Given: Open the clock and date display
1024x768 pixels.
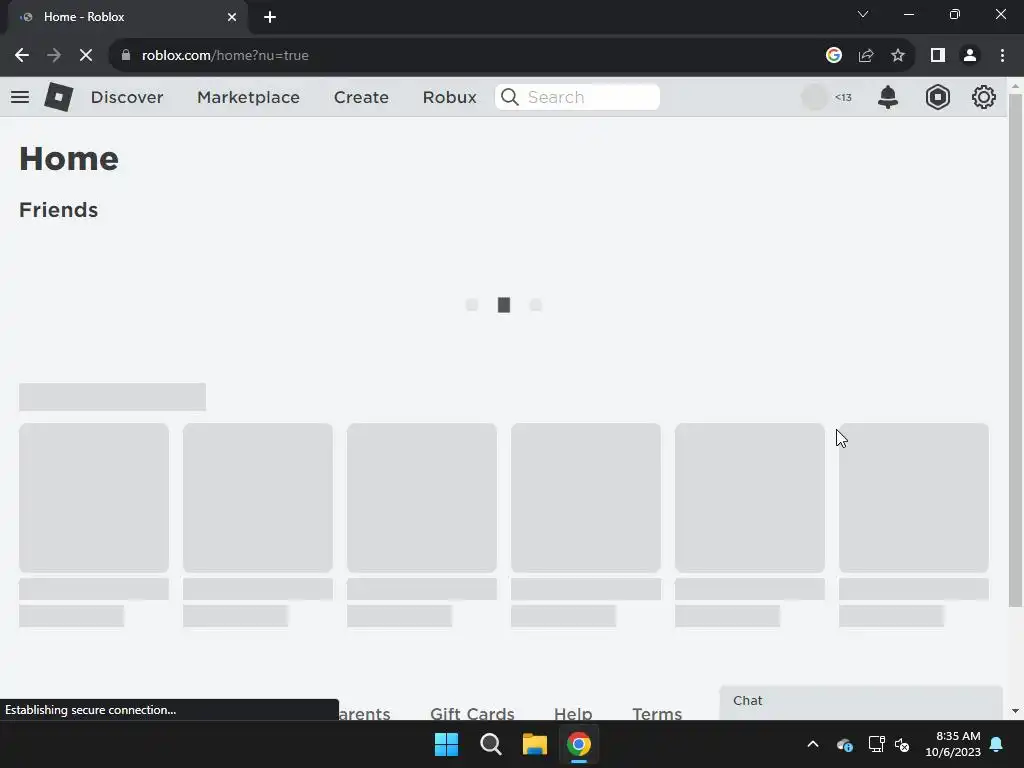Looking at the screenshot, I should [x=952, y=744].
